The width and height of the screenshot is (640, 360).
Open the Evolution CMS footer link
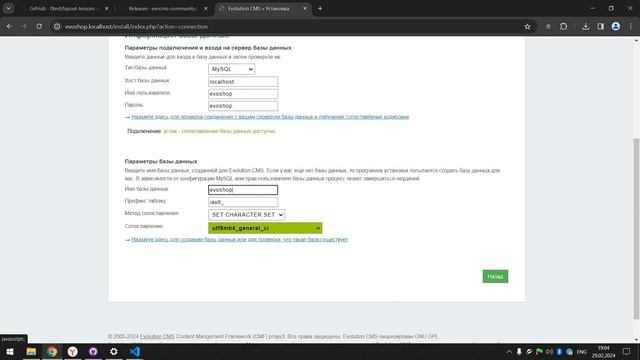(x=157, y=336)
